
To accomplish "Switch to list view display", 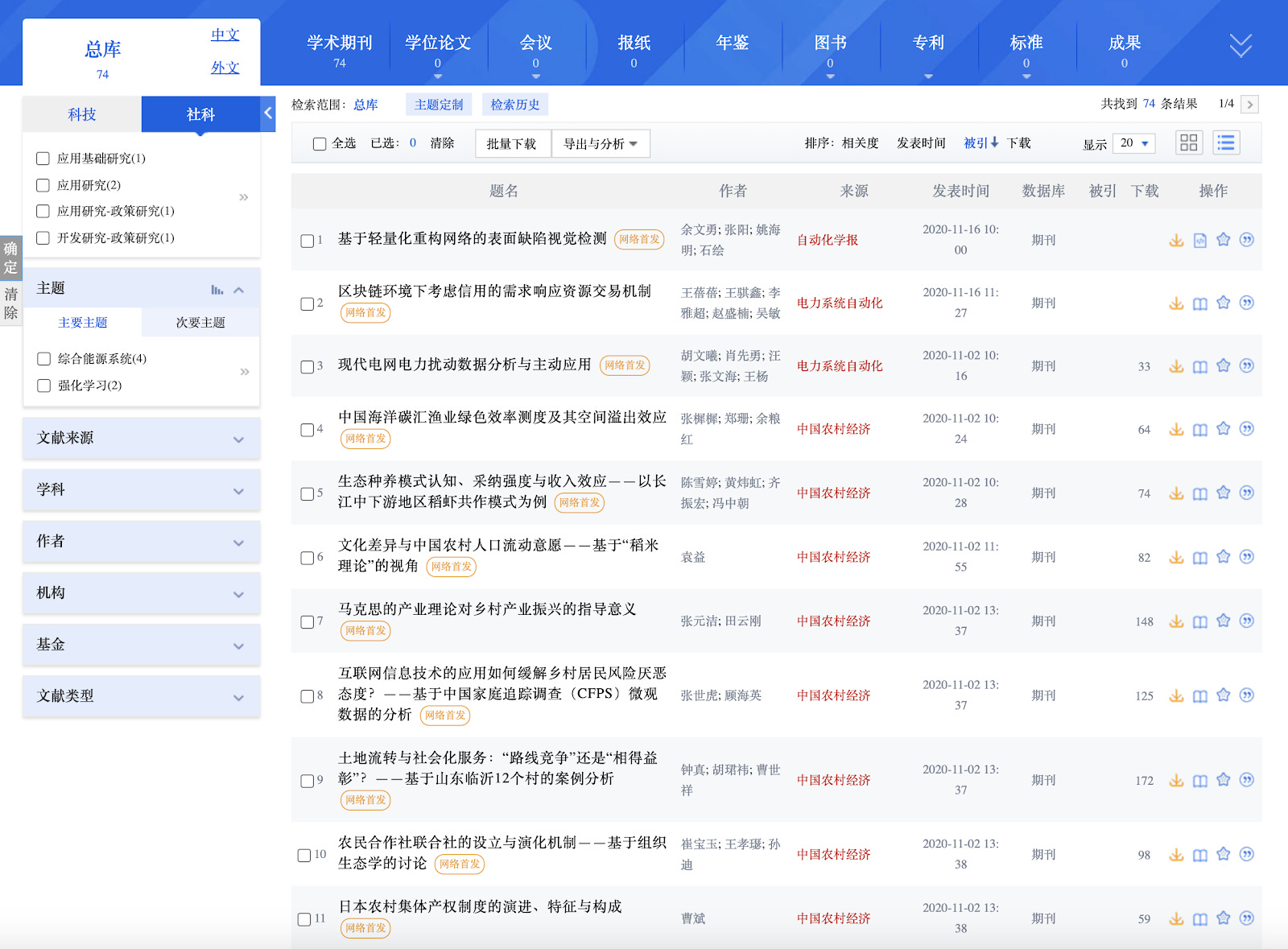I will [1226, 142].
